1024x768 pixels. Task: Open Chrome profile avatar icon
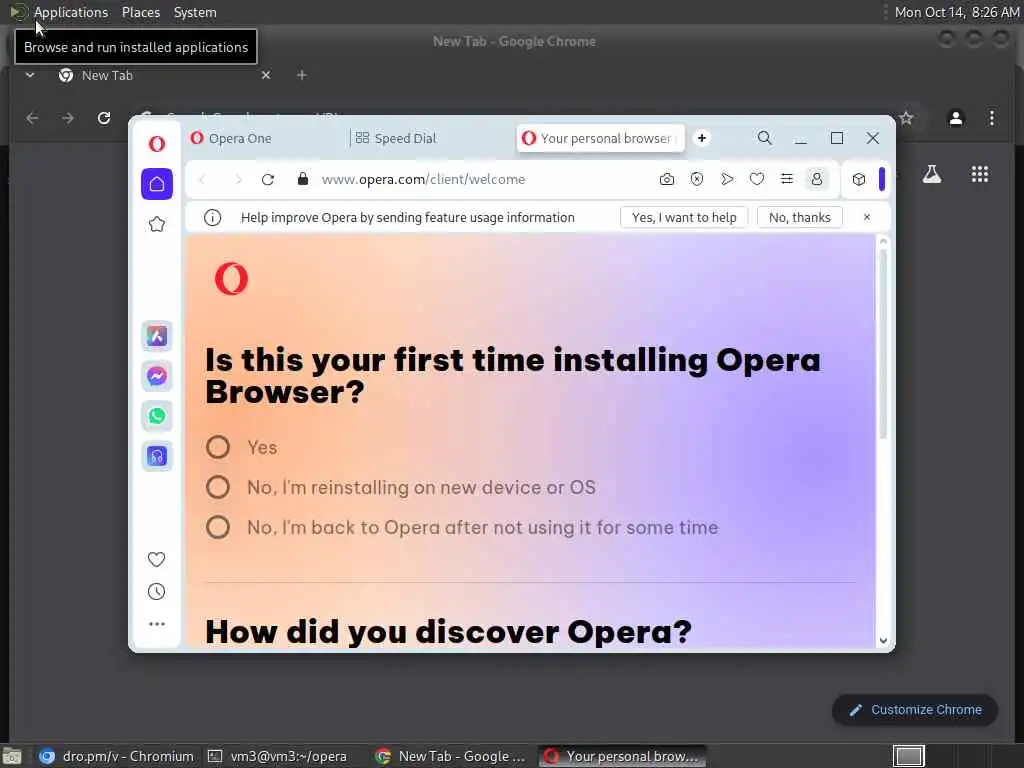(x=956, y=118)
